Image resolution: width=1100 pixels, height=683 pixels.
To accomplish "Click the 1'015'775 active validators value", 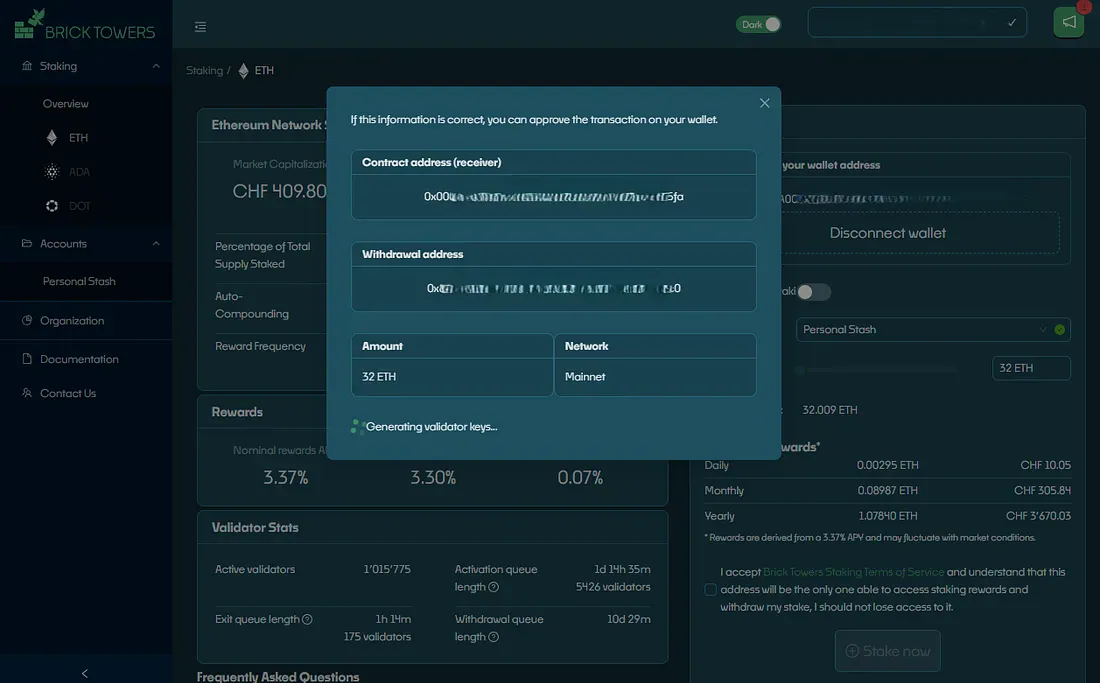I will (x=387, y=569).
